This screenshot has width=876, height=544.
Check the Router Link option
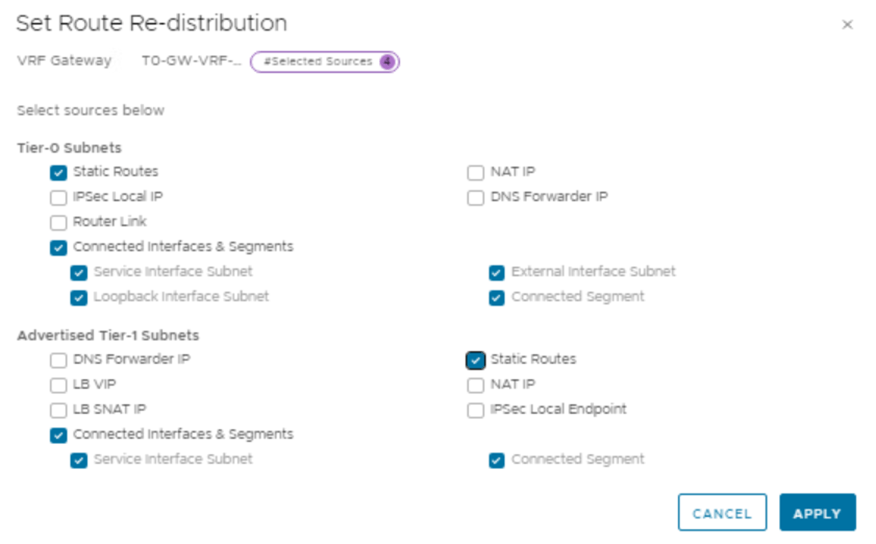(x=59, y=222)
